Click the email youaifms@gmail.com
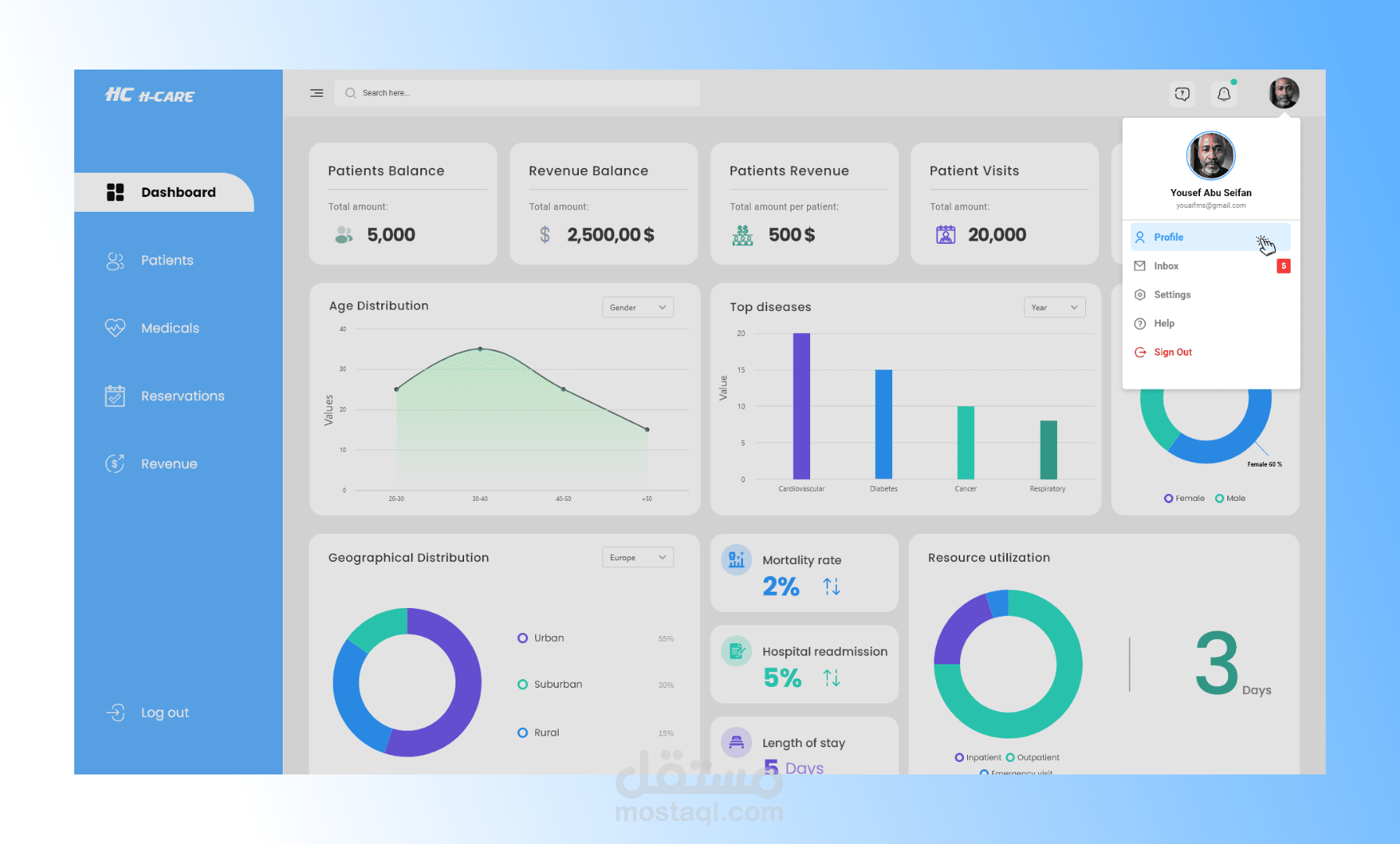Viewport: 1400px width, 844px height. click(1211, 206)
